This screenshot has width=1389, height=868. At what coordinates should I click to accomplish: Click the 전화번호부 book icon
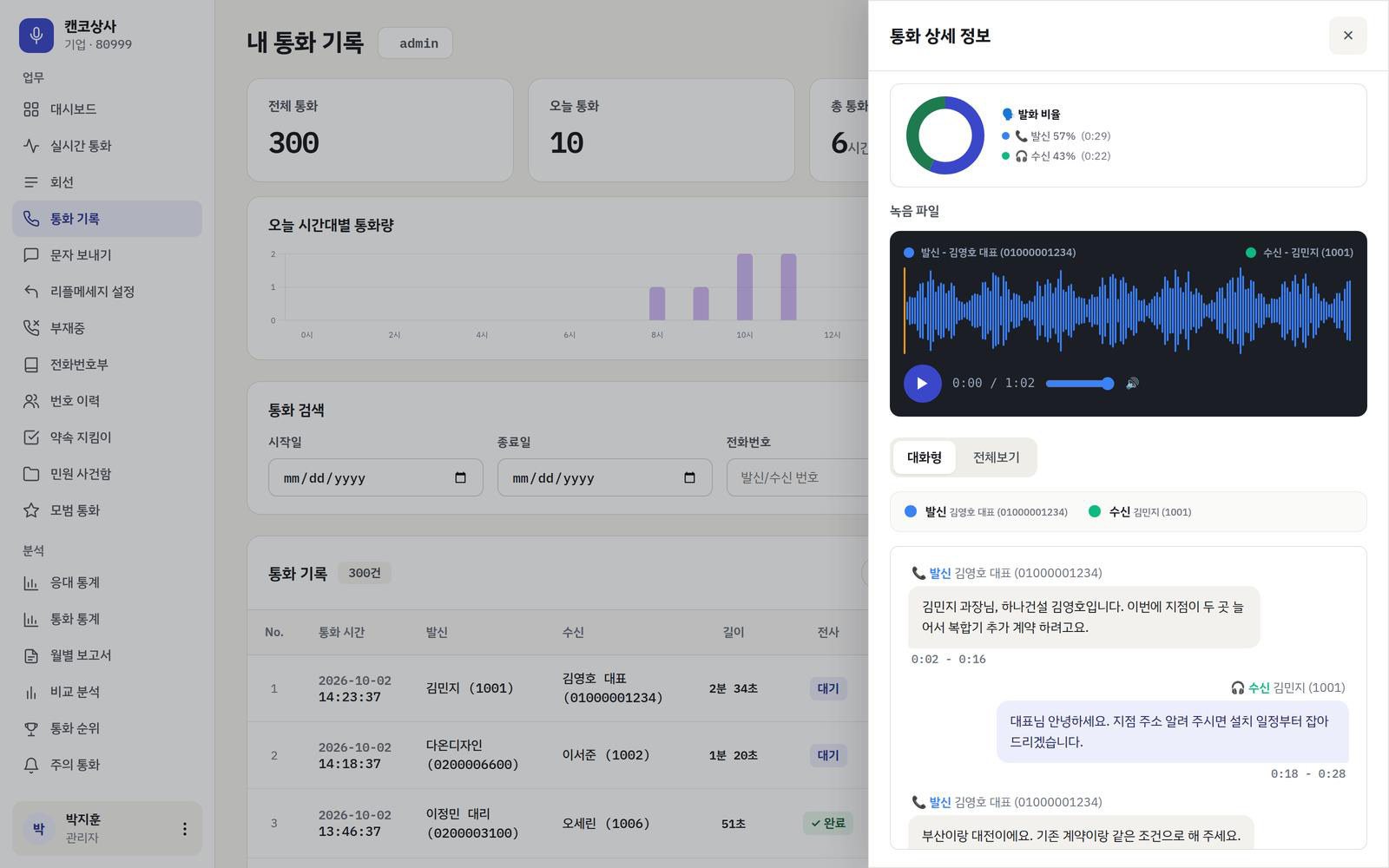(31, 365)
